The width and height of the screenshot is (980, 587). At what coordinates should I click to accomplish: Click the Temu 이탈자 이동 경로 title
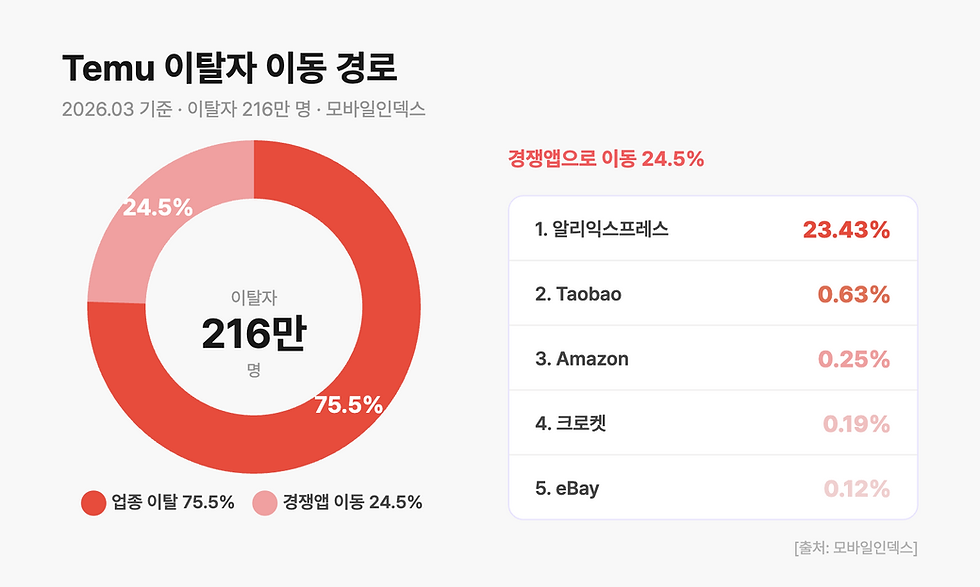pyautogui.click(x=230, y=69)
